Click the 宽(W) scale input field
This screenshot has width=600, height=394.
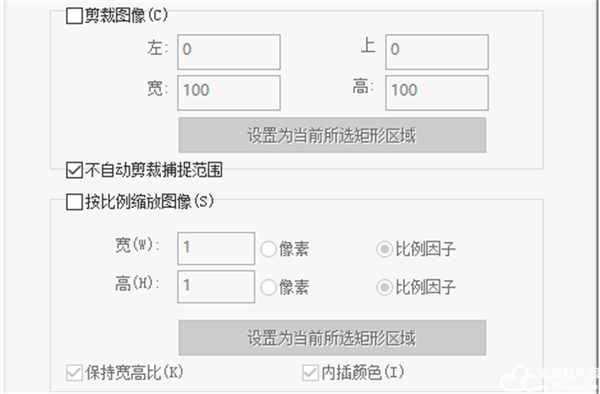pyautogui.click(x=216, y=248)
